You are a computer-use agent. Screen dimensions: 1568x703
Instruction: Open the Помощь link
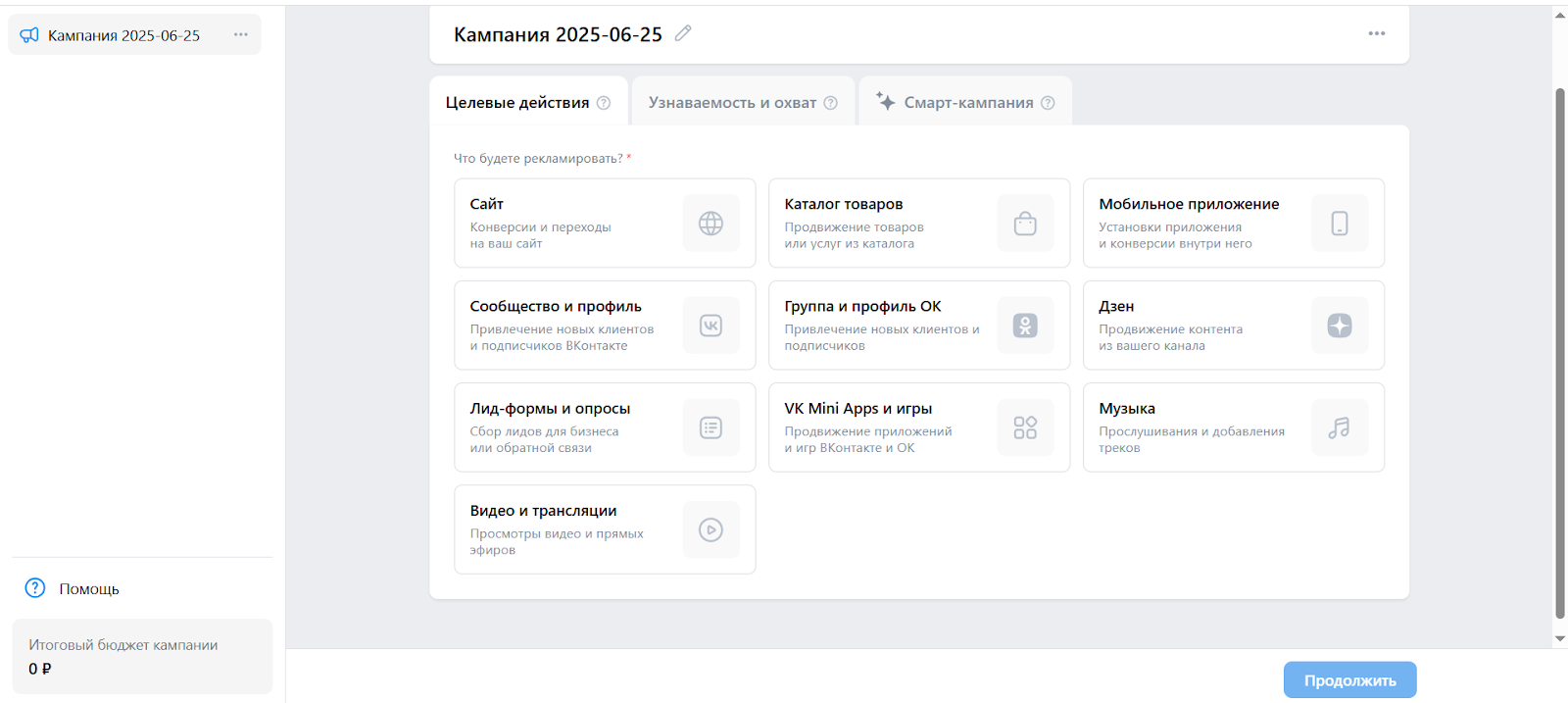click(x=89, y=589)
